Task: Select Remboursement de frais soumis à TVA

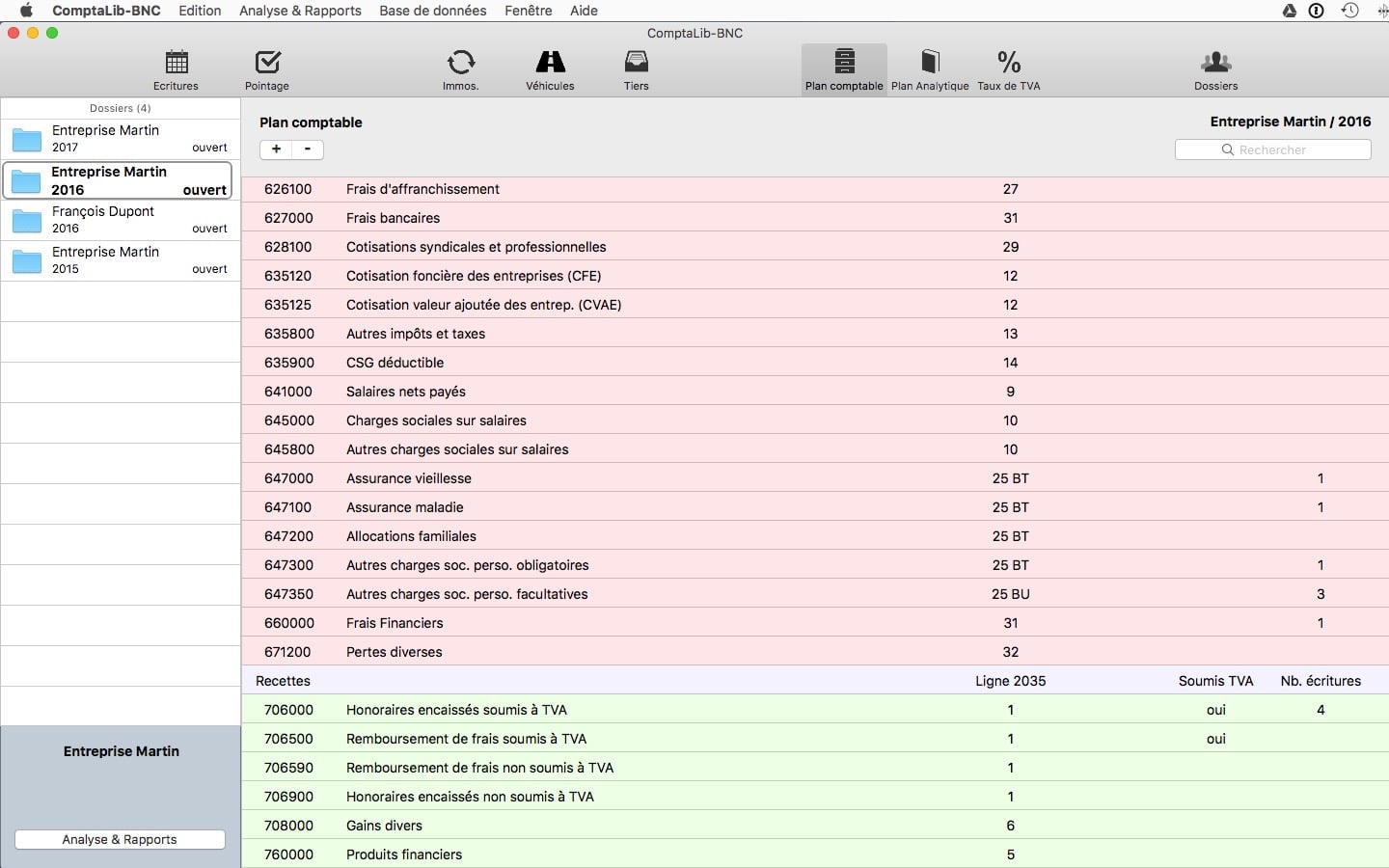Action: click(x=815, y=739)
